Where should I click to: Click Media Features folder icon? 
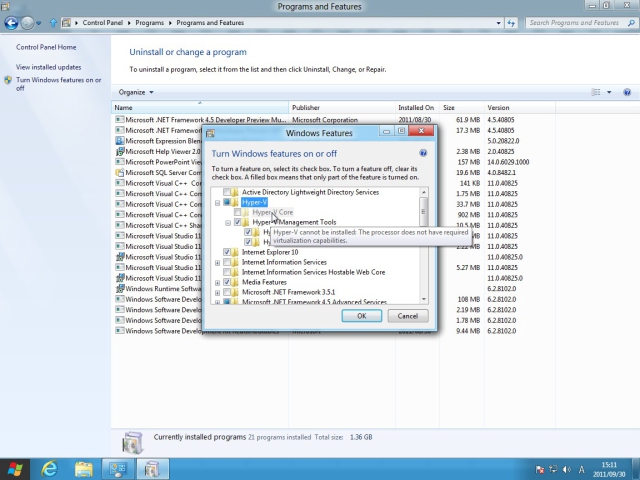click(235, 282)
